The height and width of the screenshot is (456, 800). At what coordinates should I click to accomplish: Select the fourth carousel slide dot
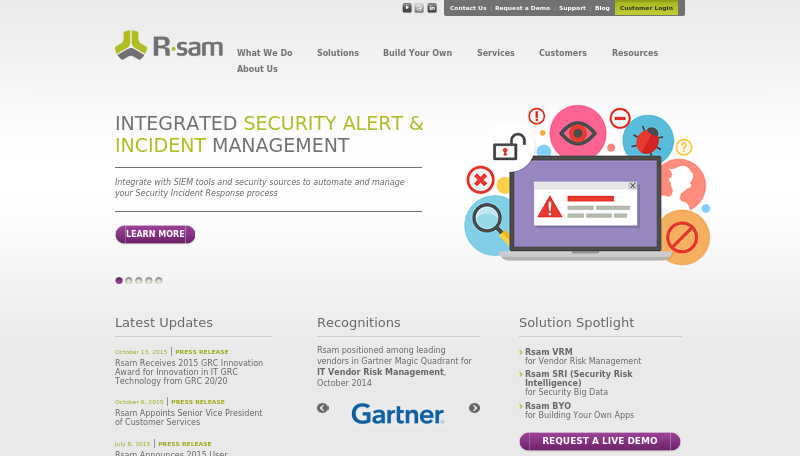pos(148,281)
